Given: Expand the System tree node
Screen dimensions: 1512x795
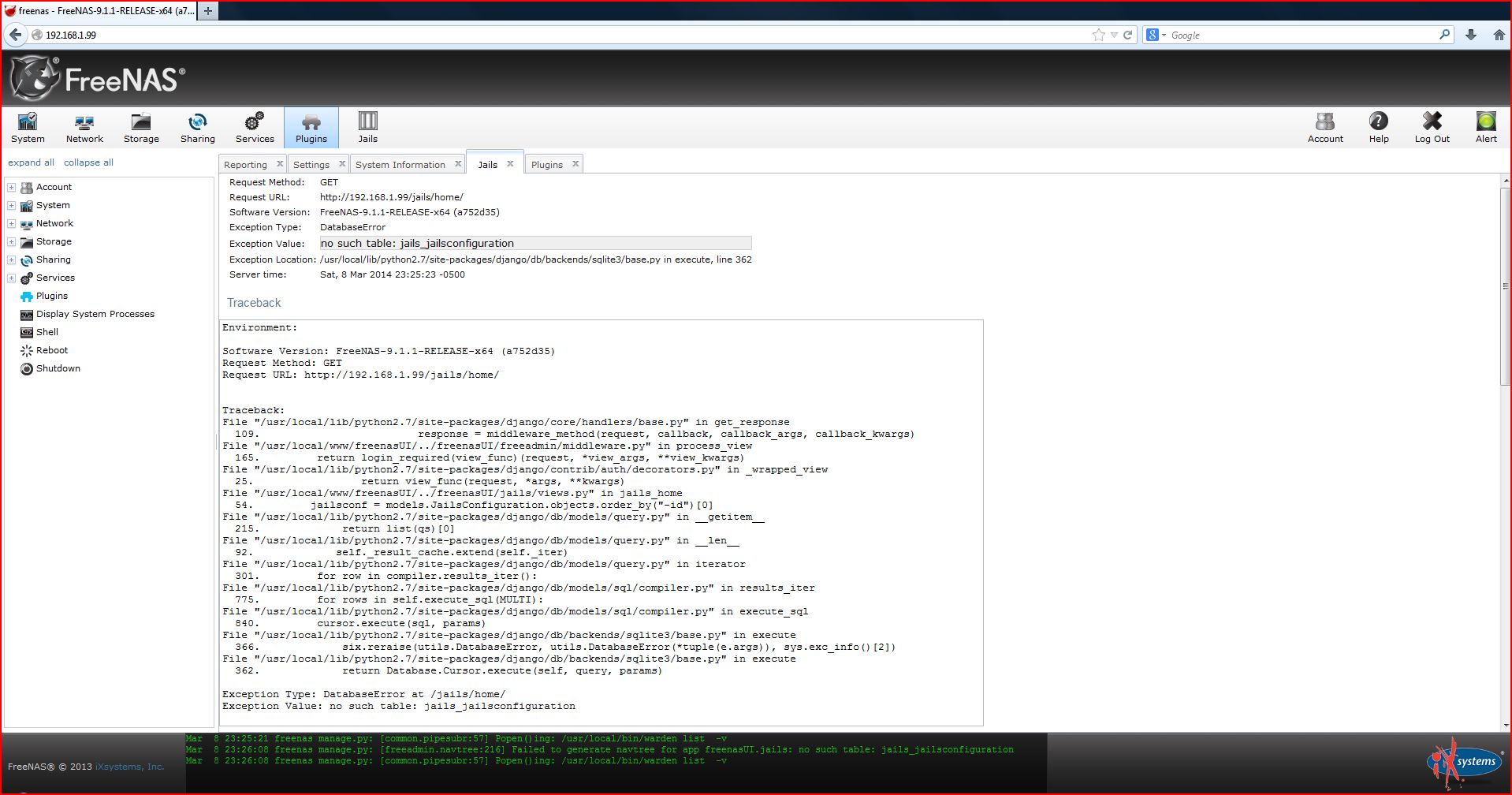Looking at the screenshot, I should (x=12, y=206).
